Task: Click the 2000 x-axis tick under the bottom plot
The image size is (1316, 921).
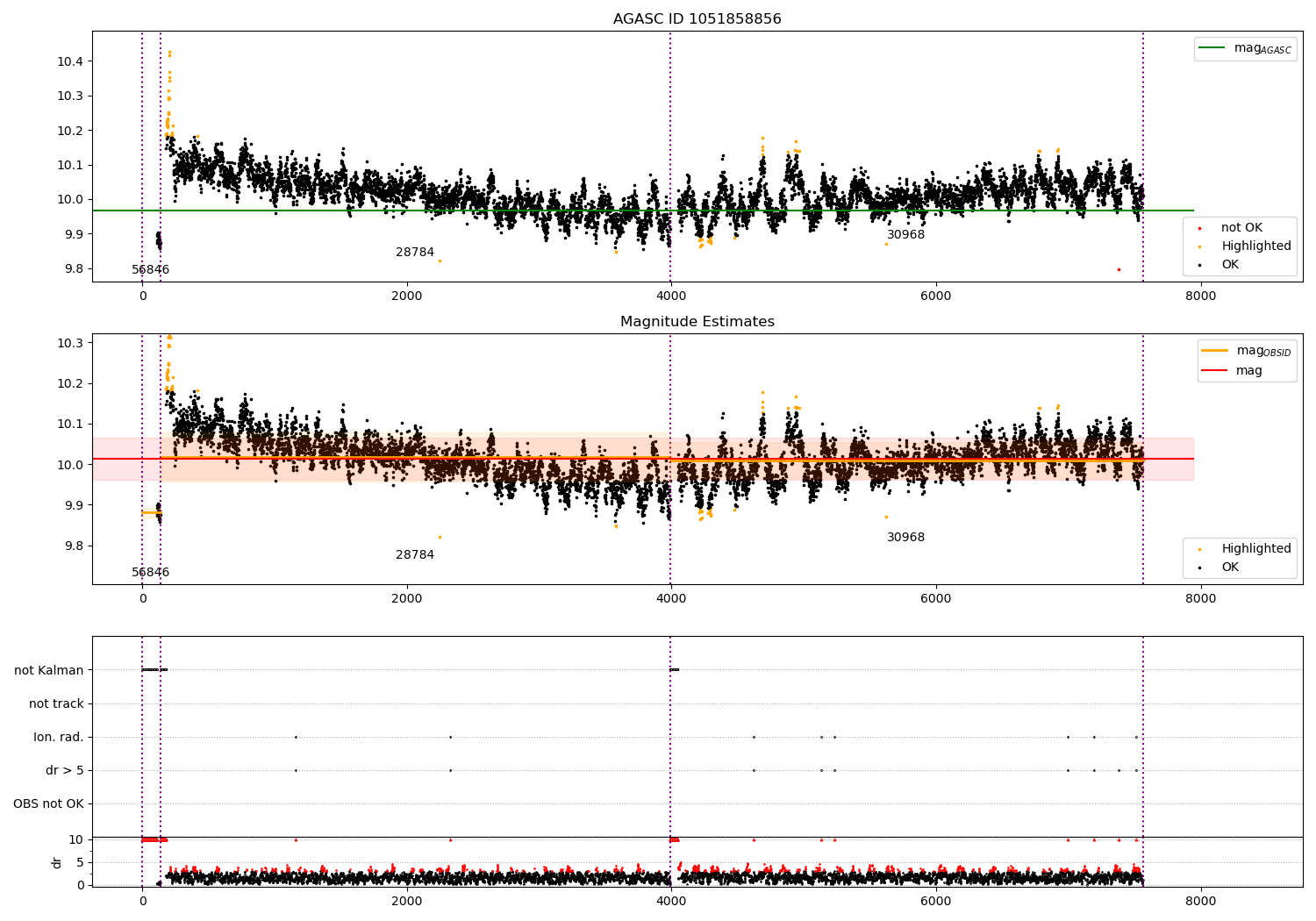Action: (407, 902)
